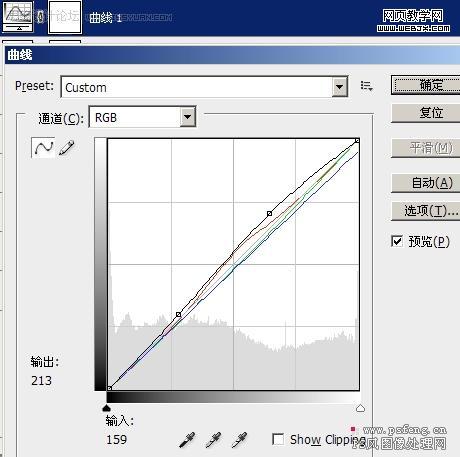This screenshot has height=457, width=460.
Task: Pick the black point eyedropper
Action: click(x=187, y=440)
